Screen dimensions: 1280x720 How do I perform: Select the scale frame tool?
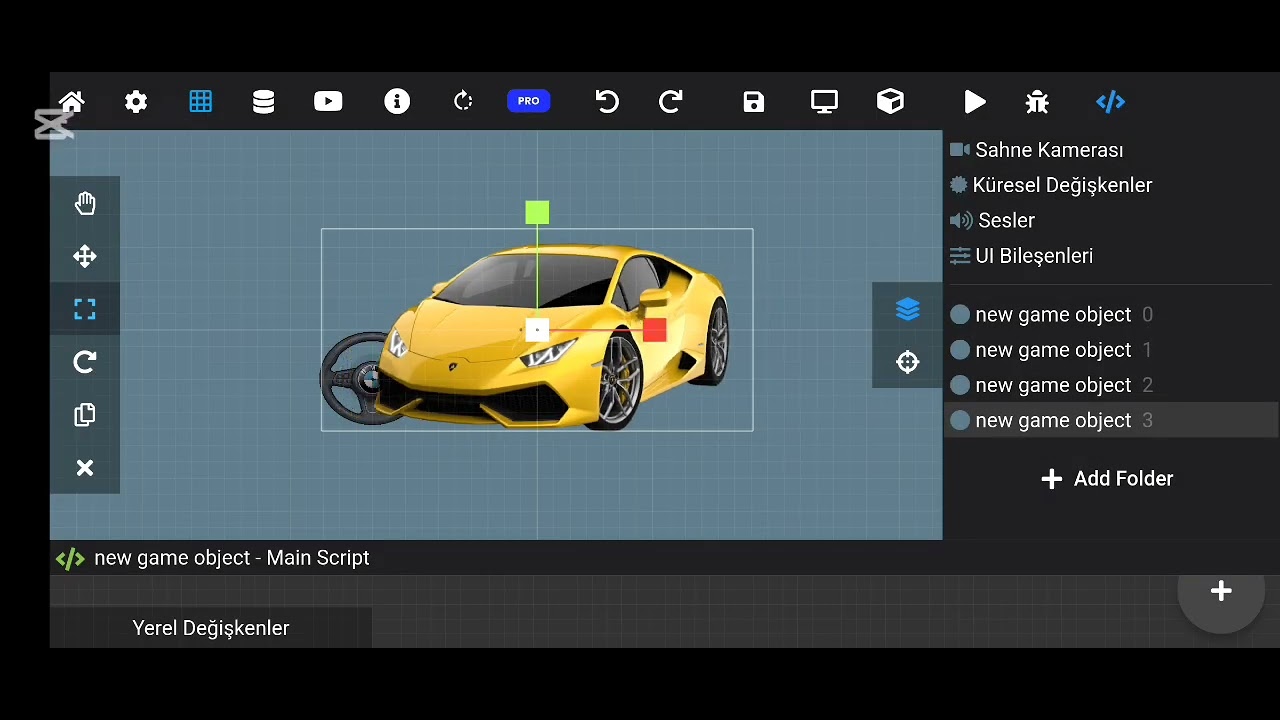tap(85, 310)
